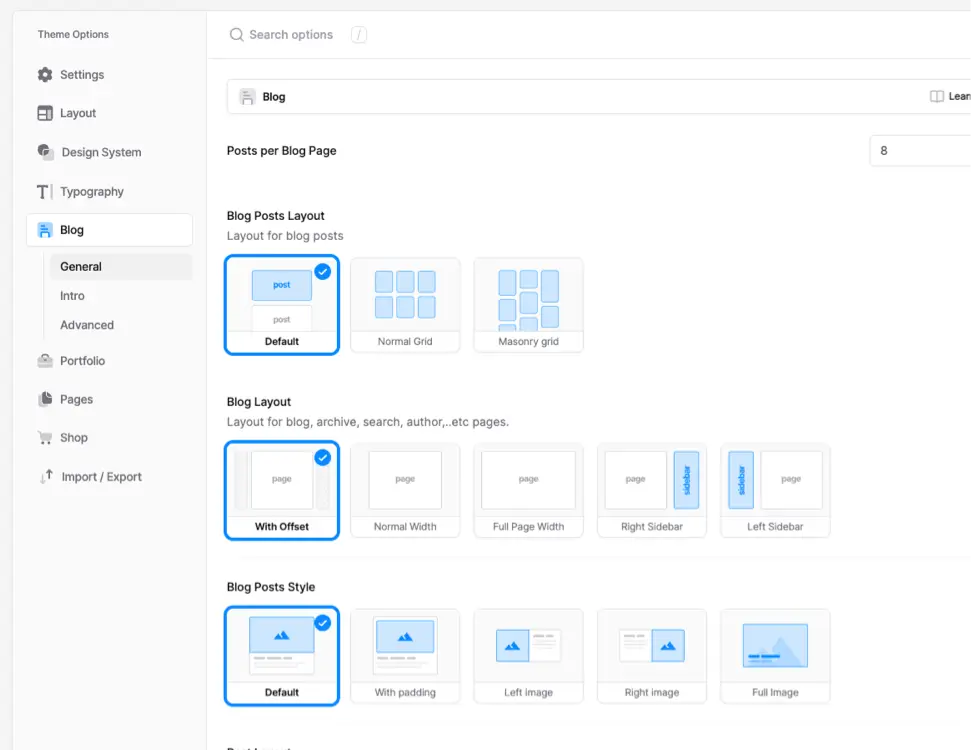Click the Portfolio briefcase icon
The image size is (971, 750).
pos(45,361)
